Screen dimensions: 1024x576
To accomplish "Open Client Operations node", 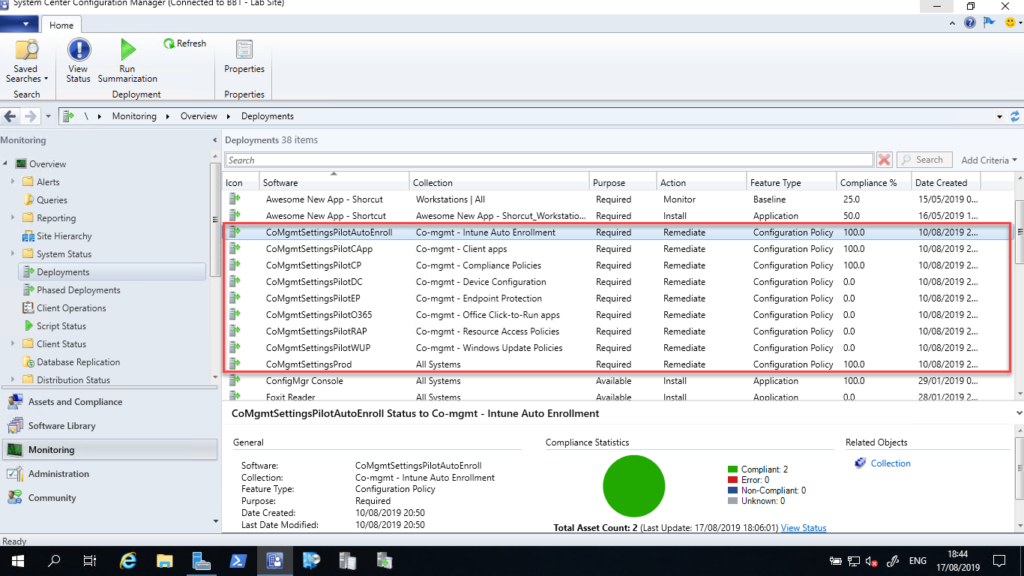I will pyautogui.click(x=71, y=308).
